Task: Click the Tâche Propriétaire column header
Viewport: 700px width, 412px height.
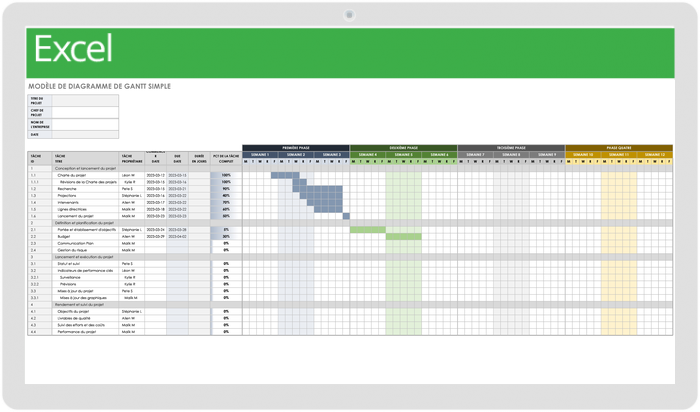Action: [x=132, y=158]
